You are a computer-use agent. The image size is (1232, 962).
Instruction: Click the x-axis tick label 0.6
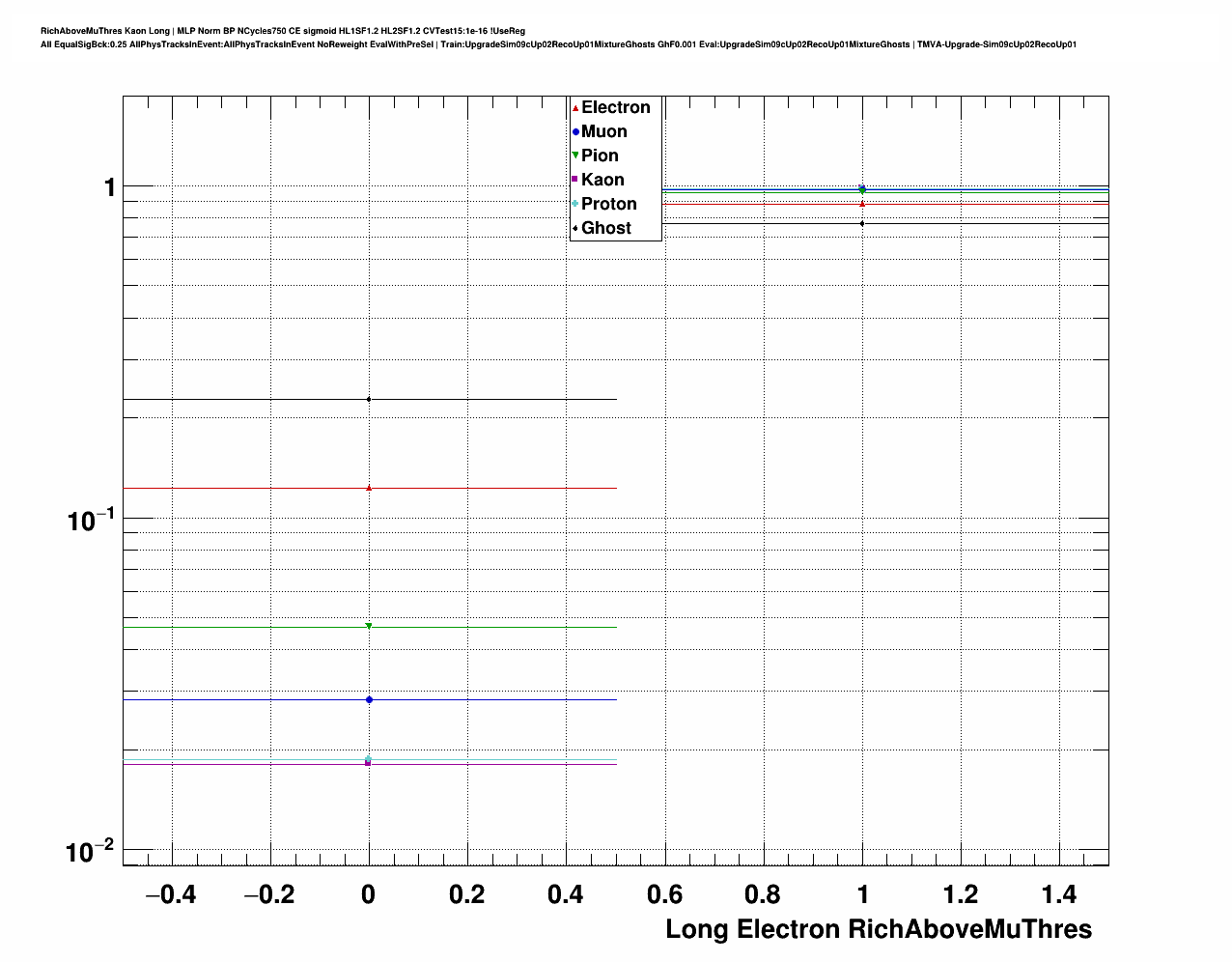[664, 894]
